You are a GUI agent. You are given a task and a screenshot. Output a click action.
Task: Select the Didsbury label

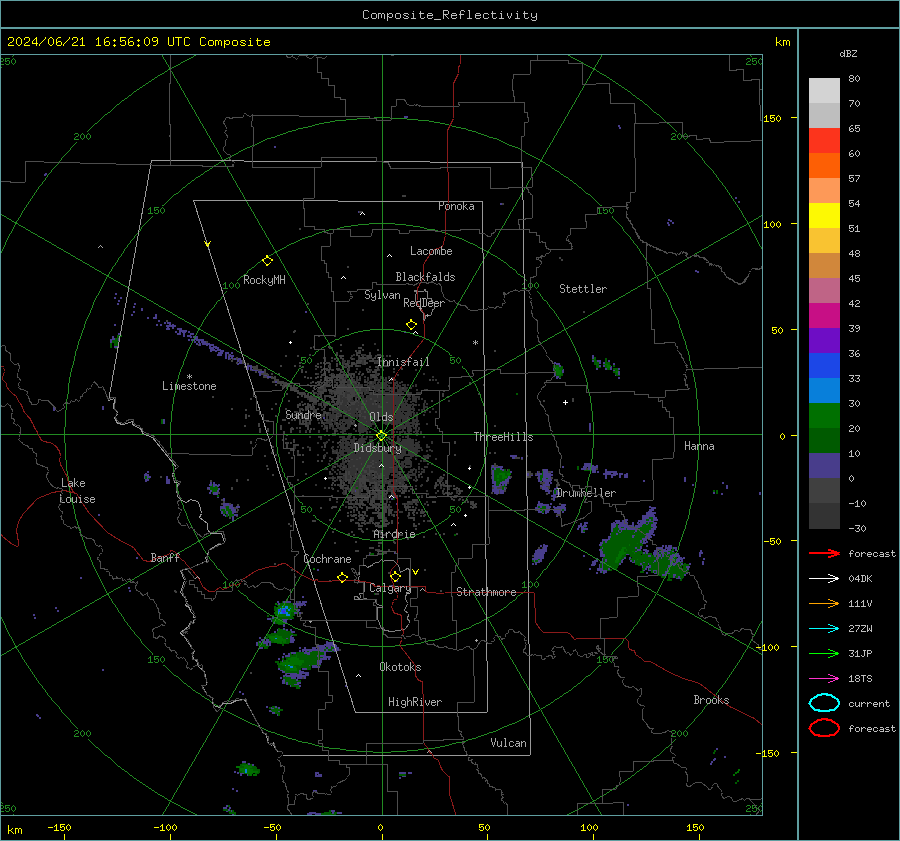point(377,448)
